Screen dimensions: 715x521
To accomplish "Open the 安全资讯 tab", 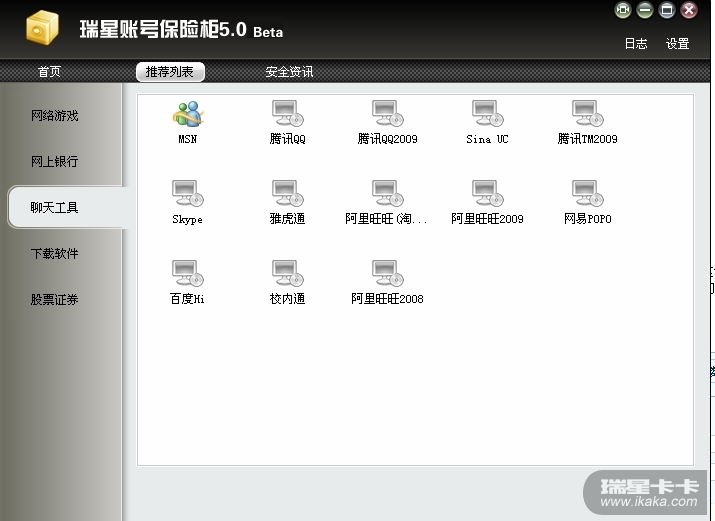I will pyautogui.click(x=290, y=72).
